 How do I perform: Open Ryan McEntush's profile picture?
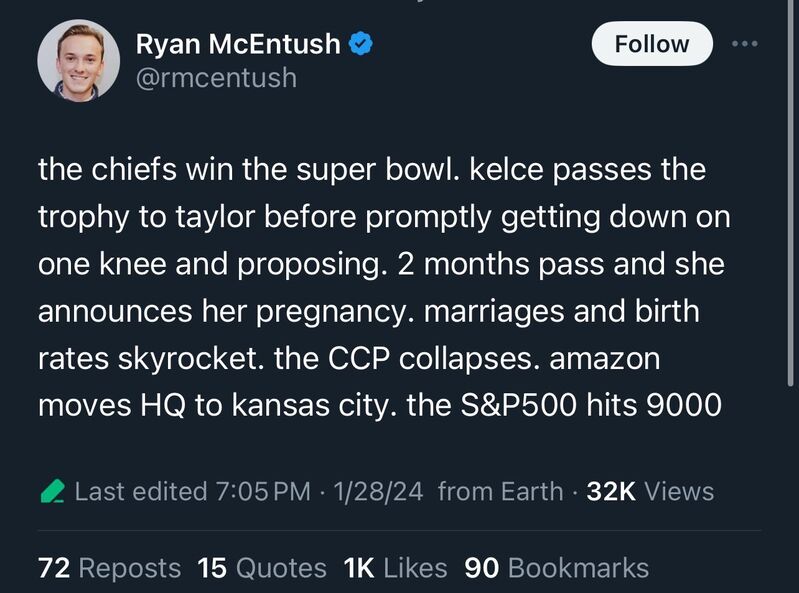pos(78,61)
